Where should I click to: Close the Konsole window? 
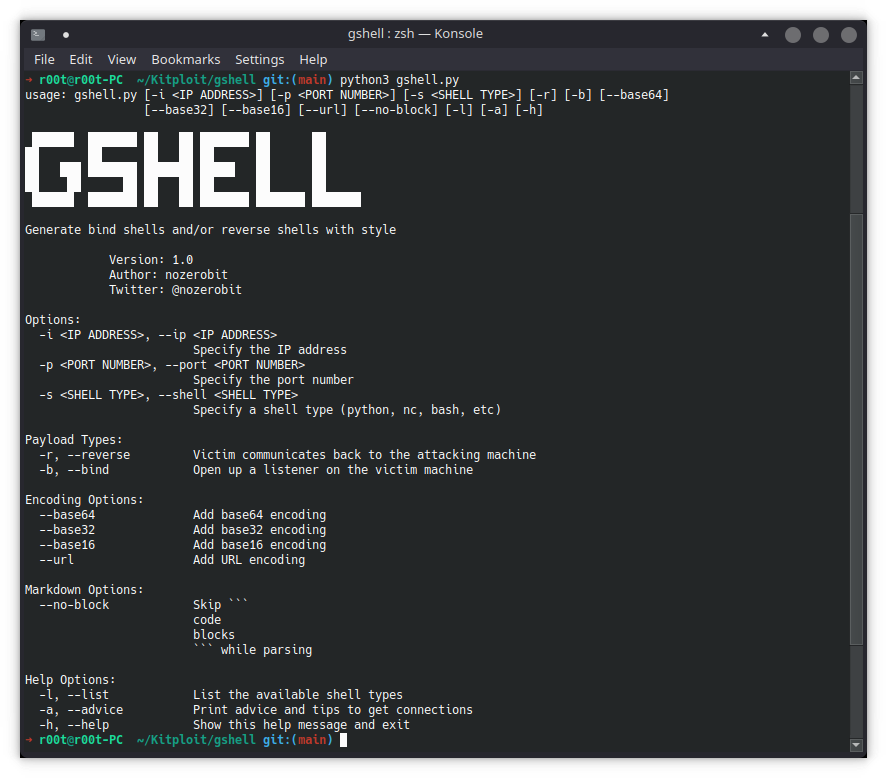point(849,35)
